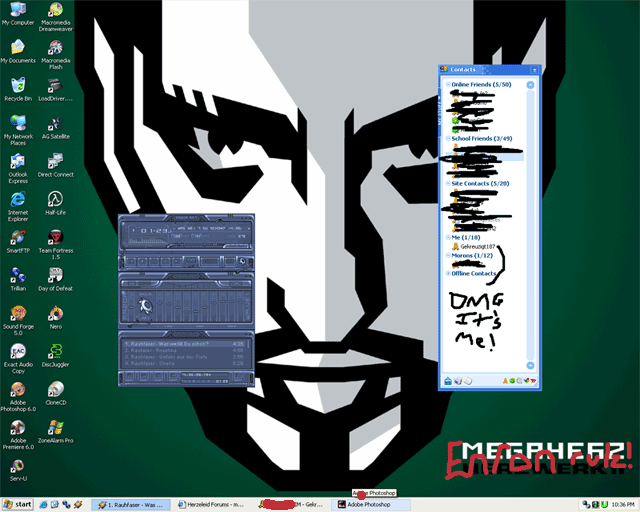640x512 pixels.
Task: Open the Contacts window title dropdown arrow
Action: tap(534, 70)
